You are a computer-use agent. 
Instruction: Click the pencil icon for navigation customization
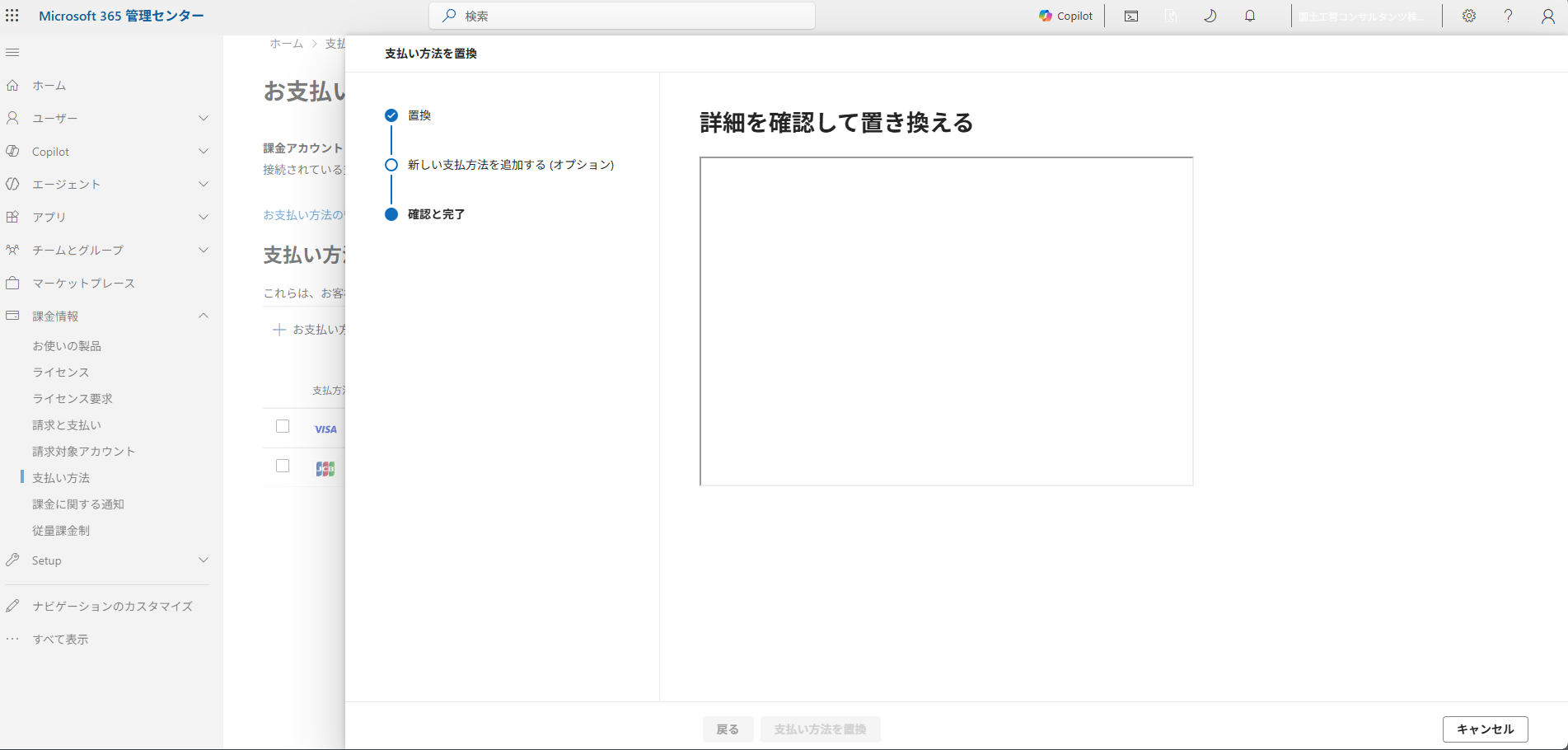pos(12,606)
